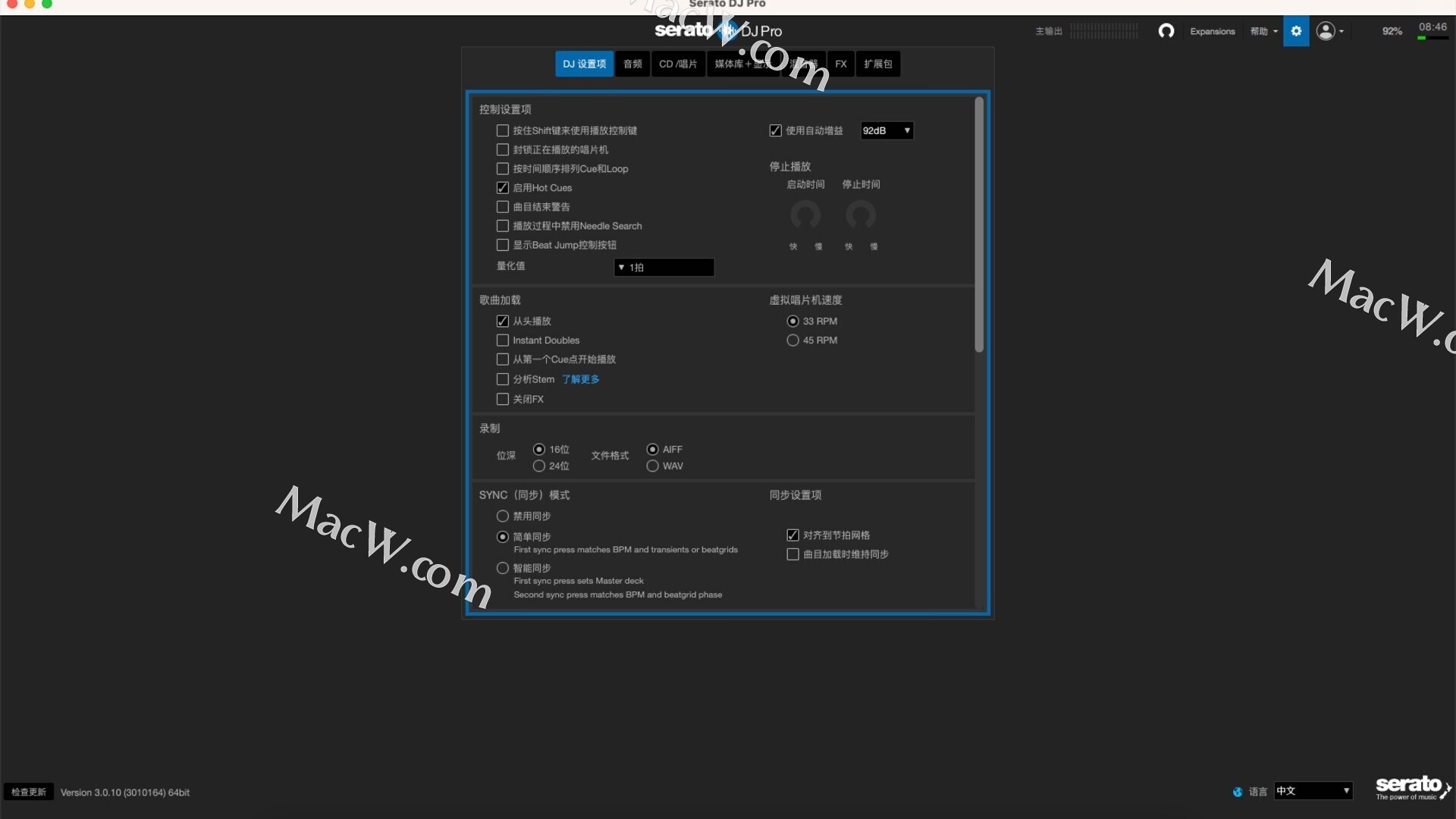Open the 92dB auto gain dropdown
This screenshot has width=1456, height=819.
[x=886, y=130]
